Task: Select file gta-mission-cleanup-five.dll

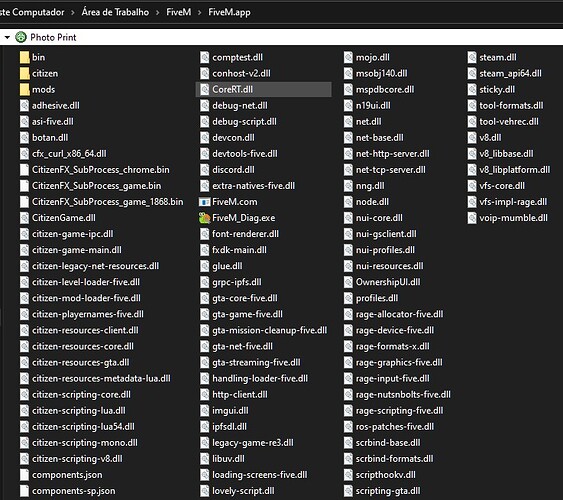Action: click(269, 331)
